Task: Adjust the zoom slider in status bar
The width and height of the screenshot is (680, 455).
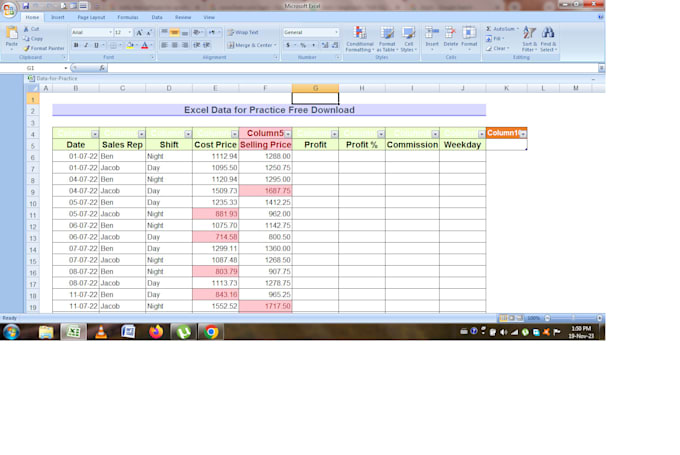Action: point(573,318)
